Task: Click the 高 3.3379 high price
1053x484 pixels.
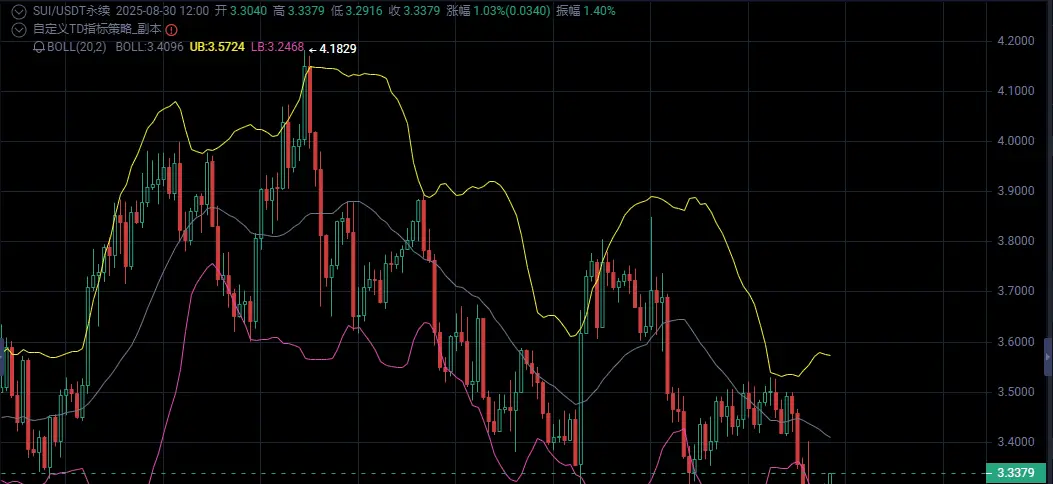Action: click(300, 11)
